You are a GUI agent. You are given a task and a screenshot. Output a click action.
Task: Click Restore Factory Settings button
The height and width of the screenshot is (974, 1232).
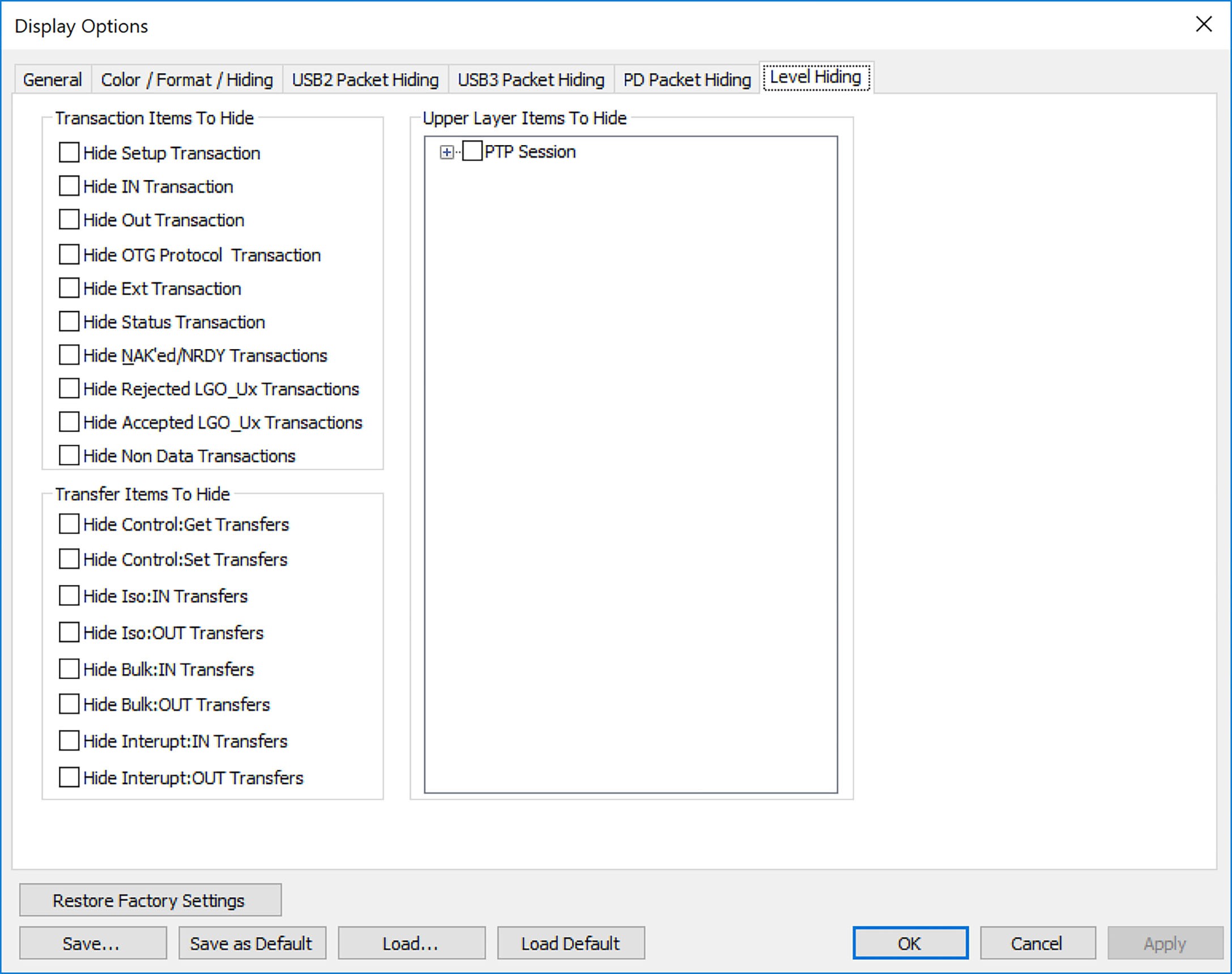151,900
